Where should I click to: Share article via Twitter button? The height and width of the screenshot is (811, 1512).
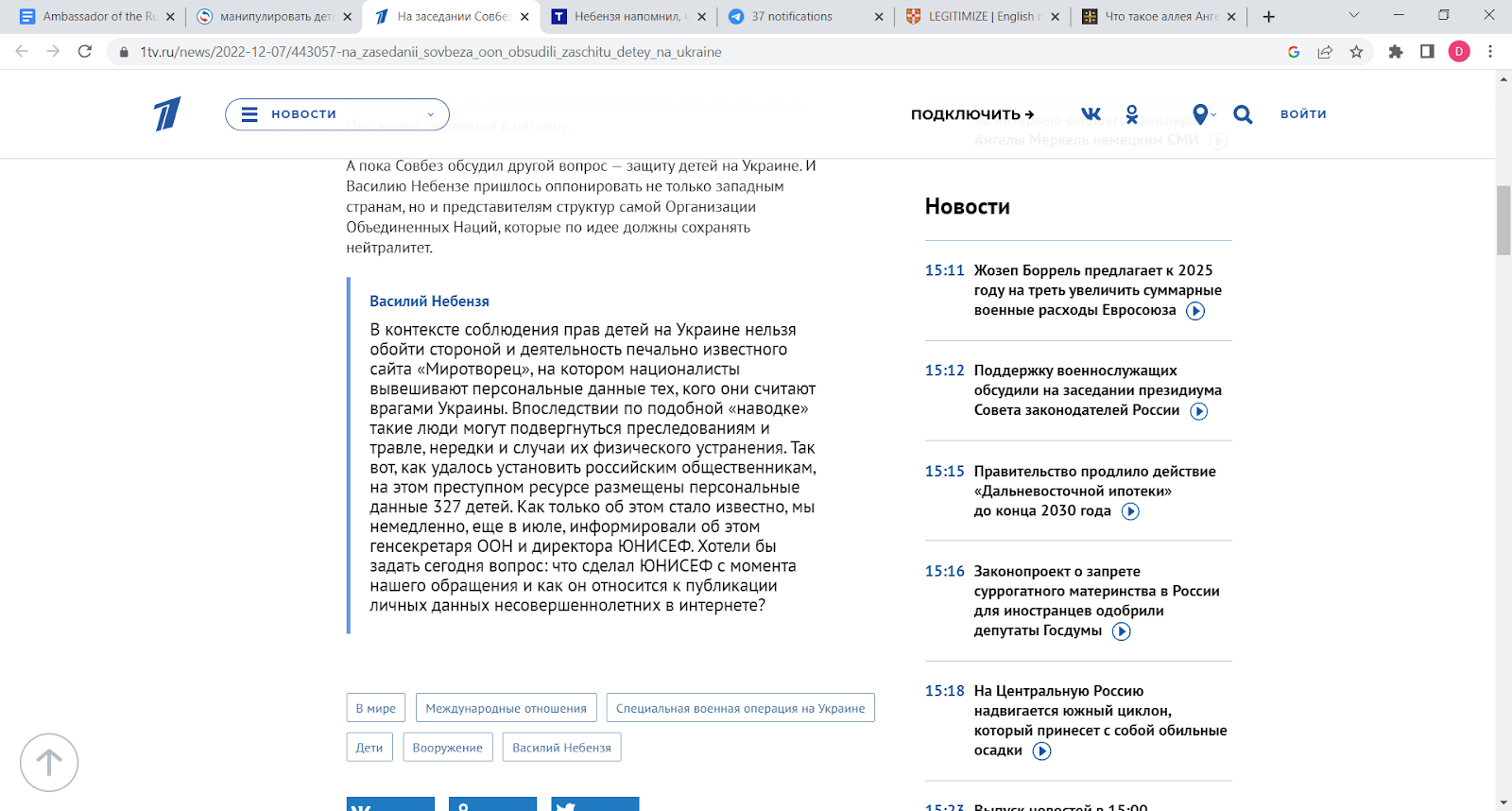pyautogui.click(x=595, y=804)
